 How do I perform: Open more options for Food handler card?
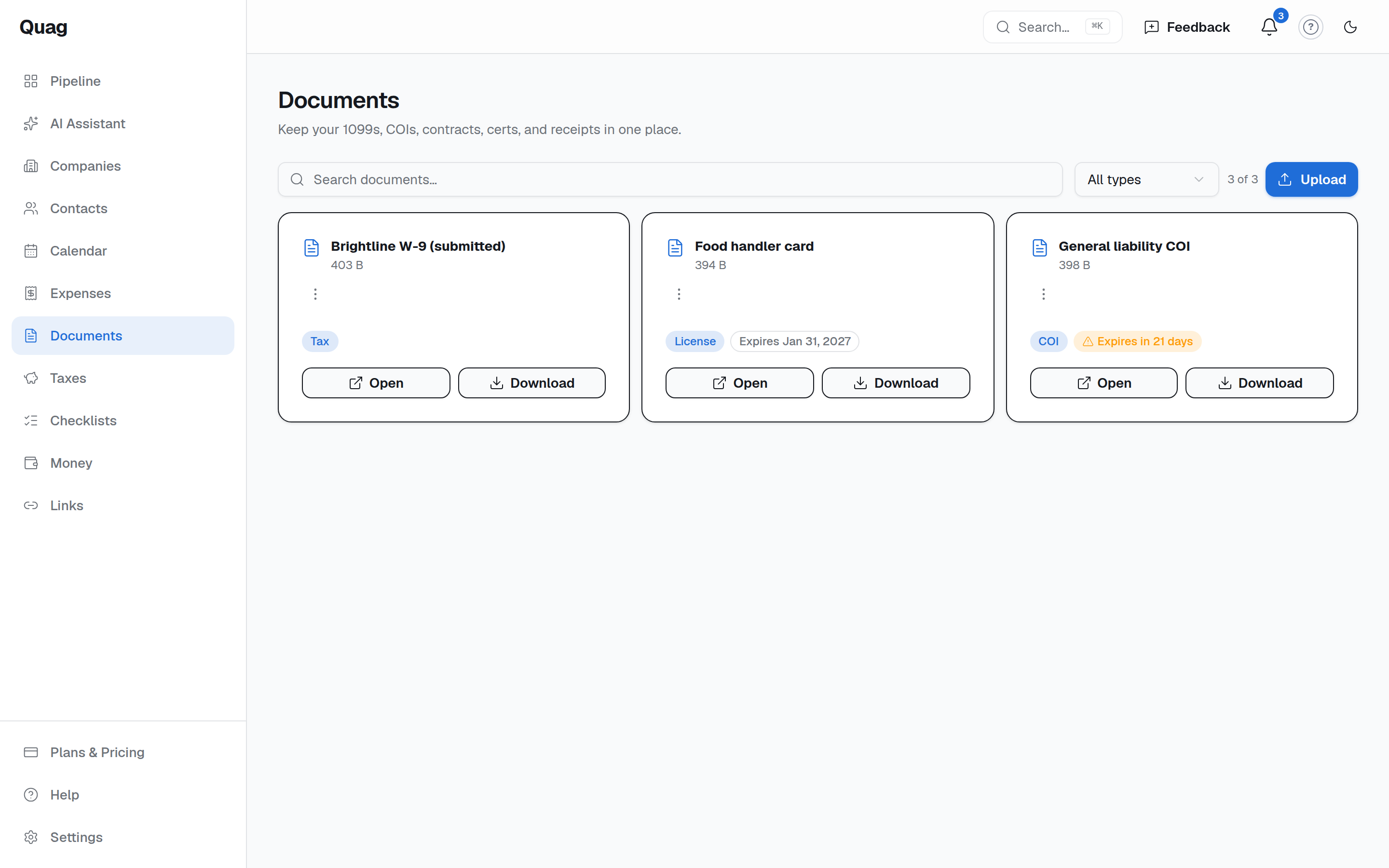(679, 294)
